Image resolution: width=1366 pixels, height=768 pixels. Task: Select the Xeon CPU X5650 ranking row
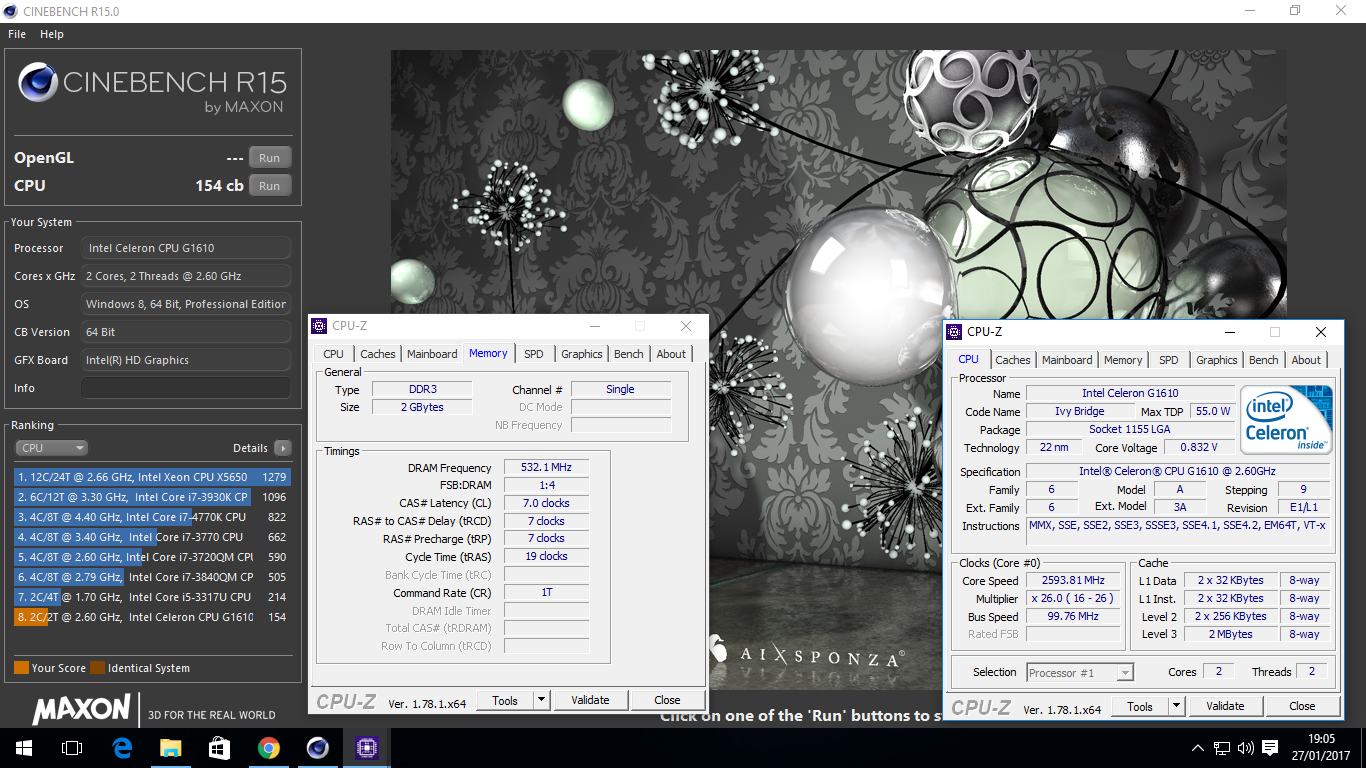coord(152,477)
